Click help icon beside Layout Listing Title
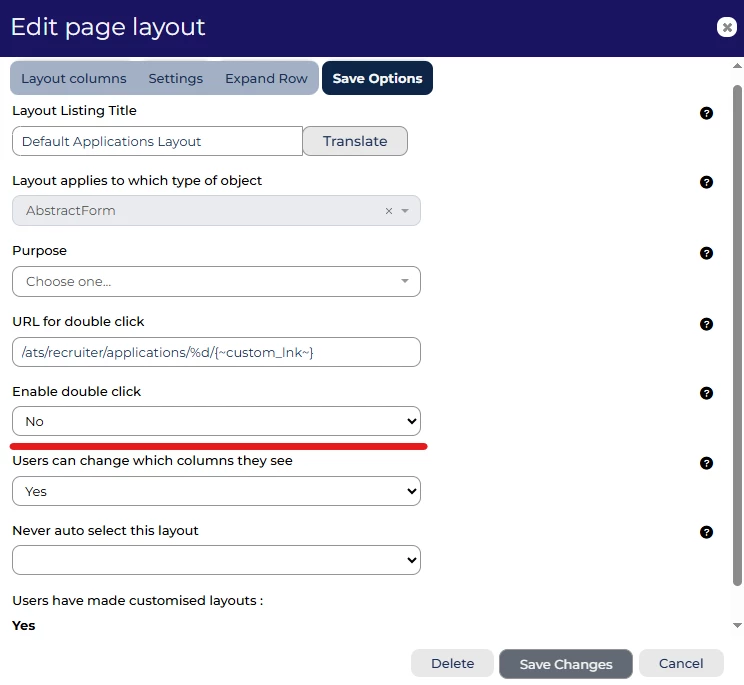The image size is (744, 685). click(706, 113)
